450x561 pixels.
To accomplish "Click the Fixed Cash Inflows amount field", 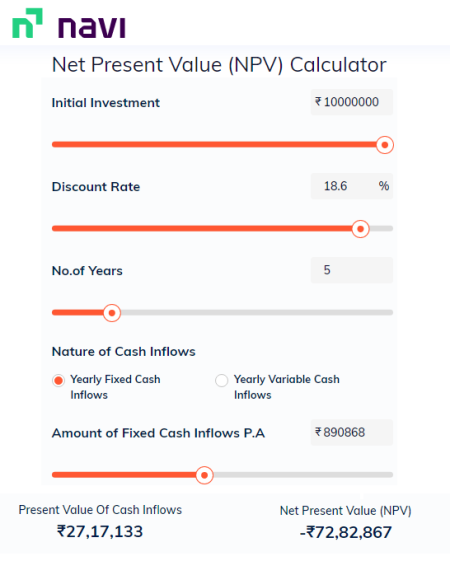I will 352,433.
